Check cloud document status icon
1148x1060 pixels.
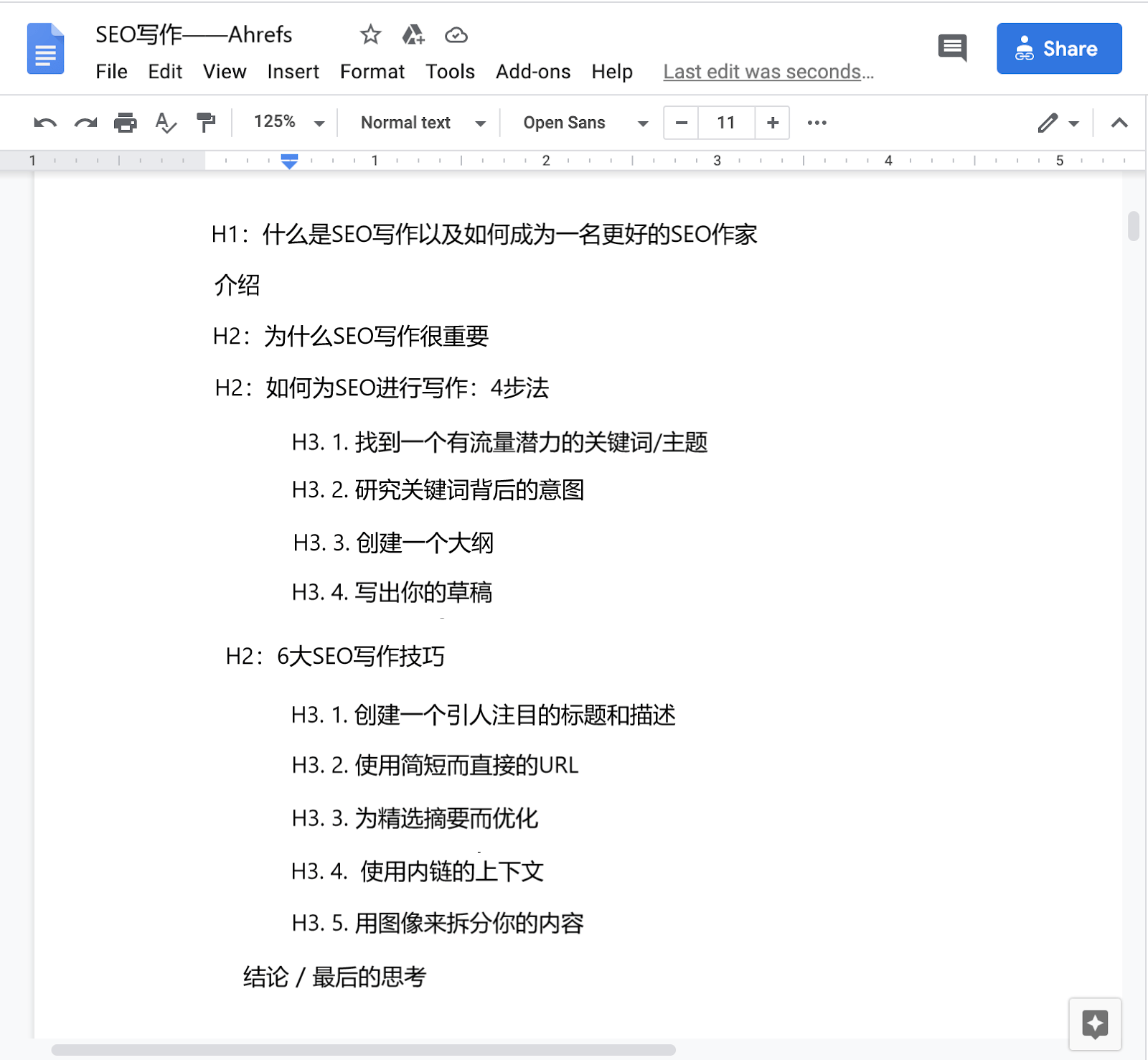[x=456, y=34]
